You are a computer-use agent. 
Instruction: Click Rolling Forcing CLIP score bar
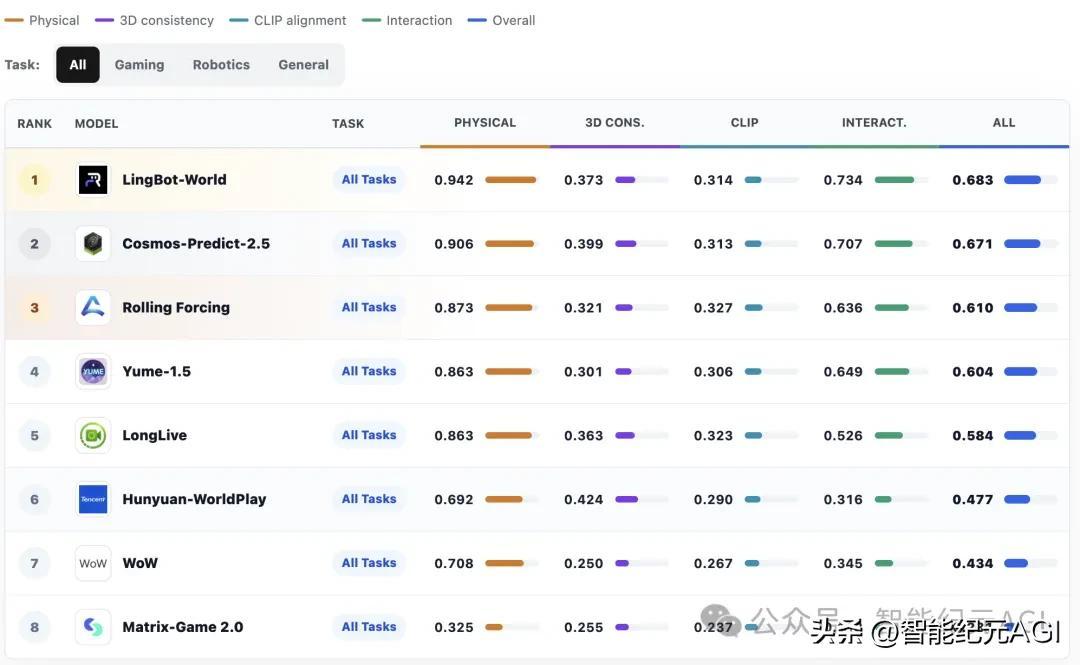coord(771,308)
